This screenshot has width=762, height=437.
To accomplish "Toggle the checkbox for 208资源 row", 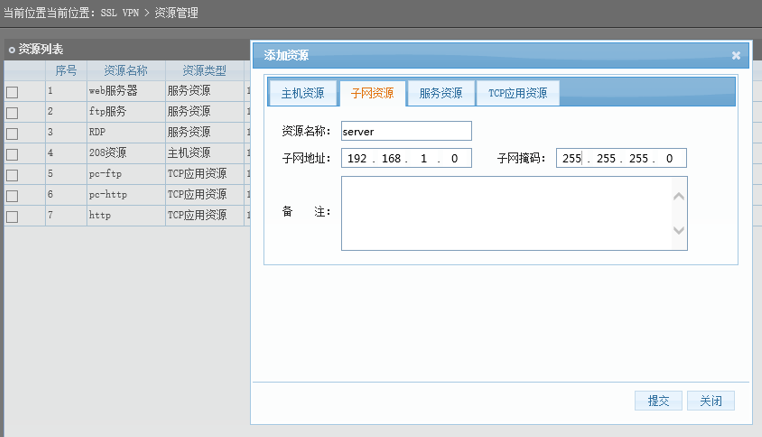I will pos(12,154).
